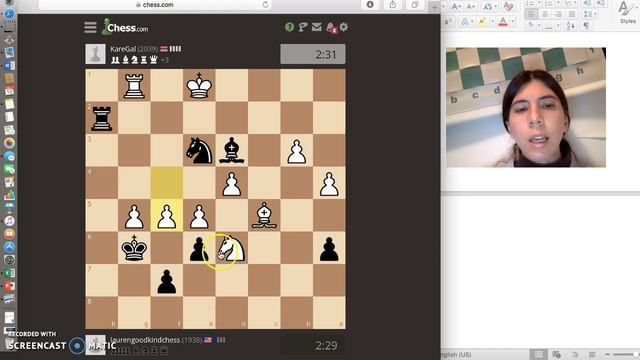This screenshot has height=360, width=640.
Task: Decrease indent in Word ribbon
Action: tap(587, 2)
